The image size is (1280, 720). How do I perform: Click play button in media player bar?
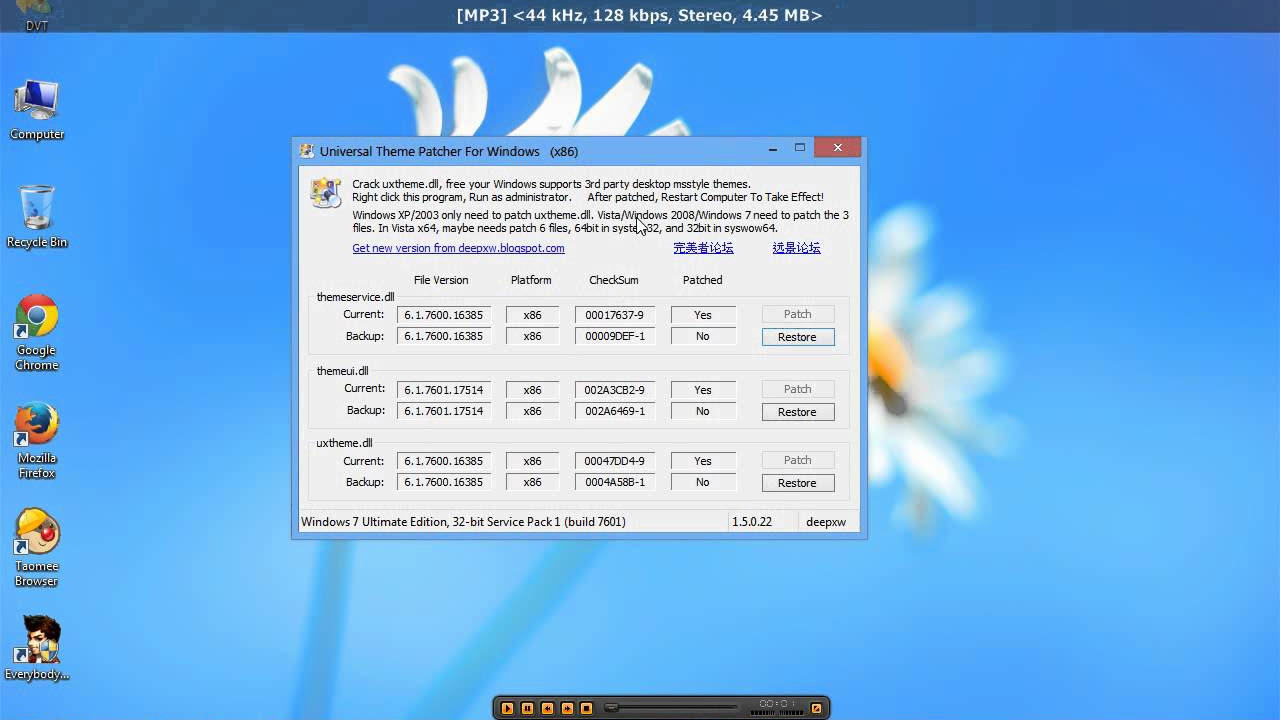pyautogui.click(x=507, y=708)
